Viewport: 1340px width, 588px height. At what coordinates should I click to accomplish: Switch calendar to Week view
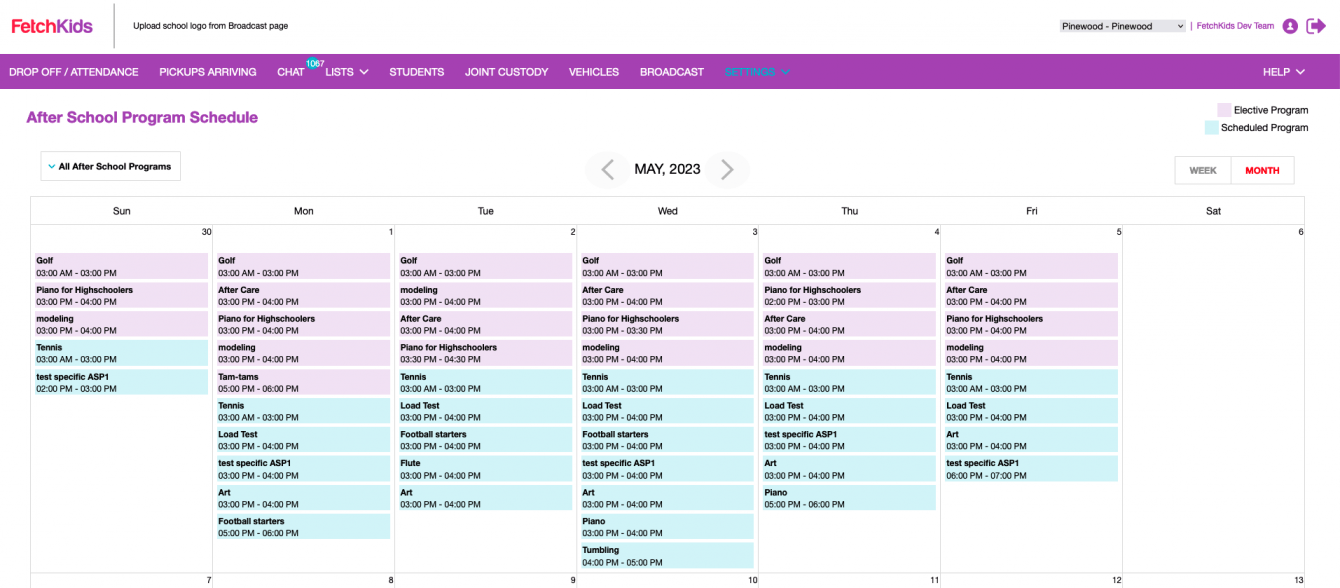click(x=1202, y=171)
